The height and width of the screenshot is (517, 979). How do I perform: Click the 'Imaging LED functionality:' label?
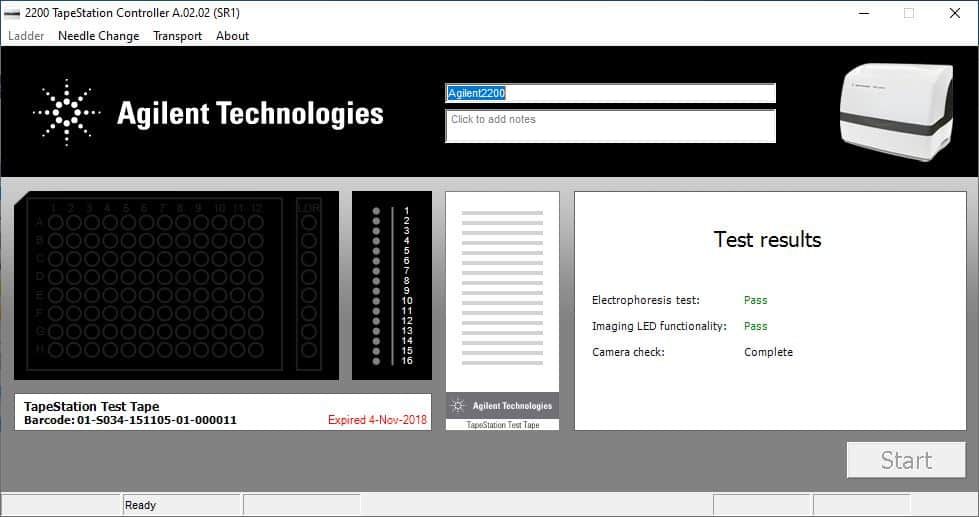click(x=659, y=326)
